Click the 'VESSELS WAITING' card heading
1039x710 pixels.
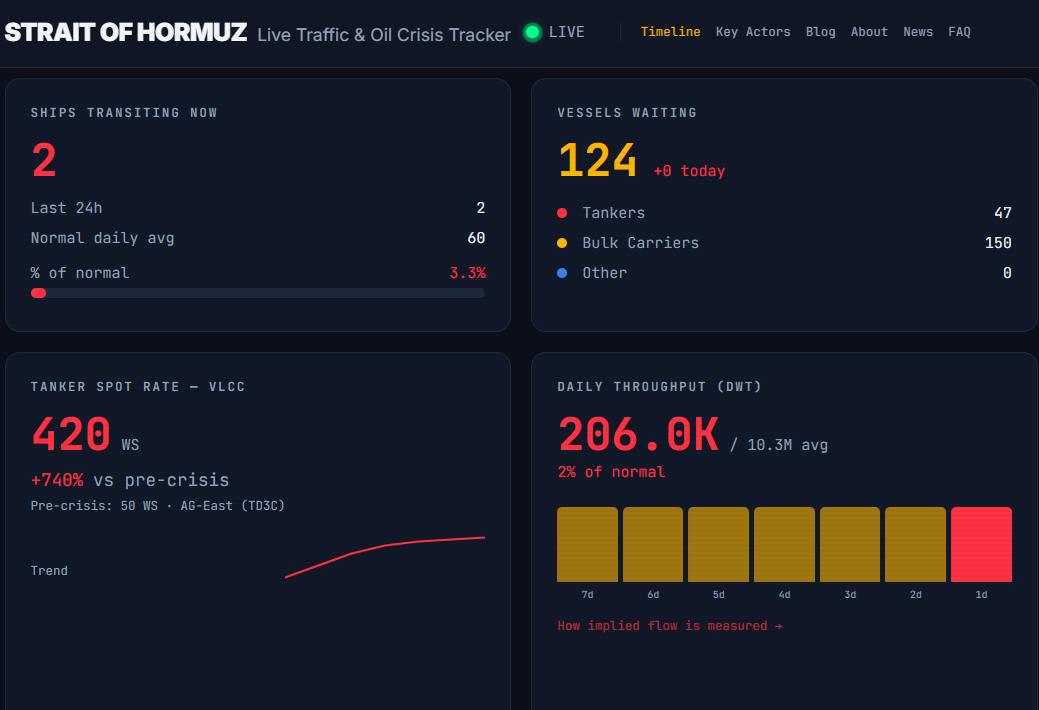[627, 113]
